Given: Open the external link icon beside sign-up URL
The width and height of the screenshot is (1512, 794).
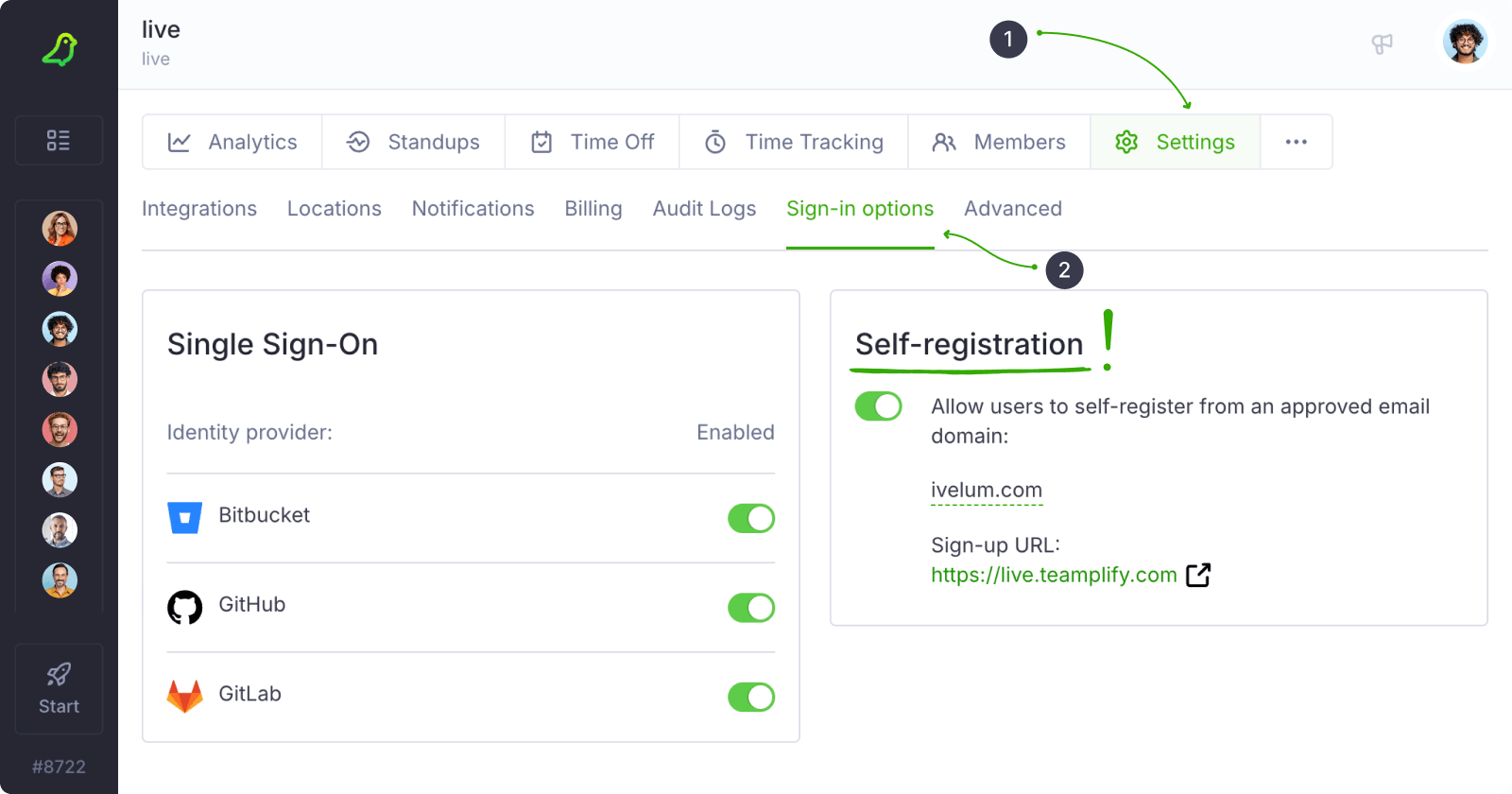Looking at the screenshot, I should point(1198,575).
